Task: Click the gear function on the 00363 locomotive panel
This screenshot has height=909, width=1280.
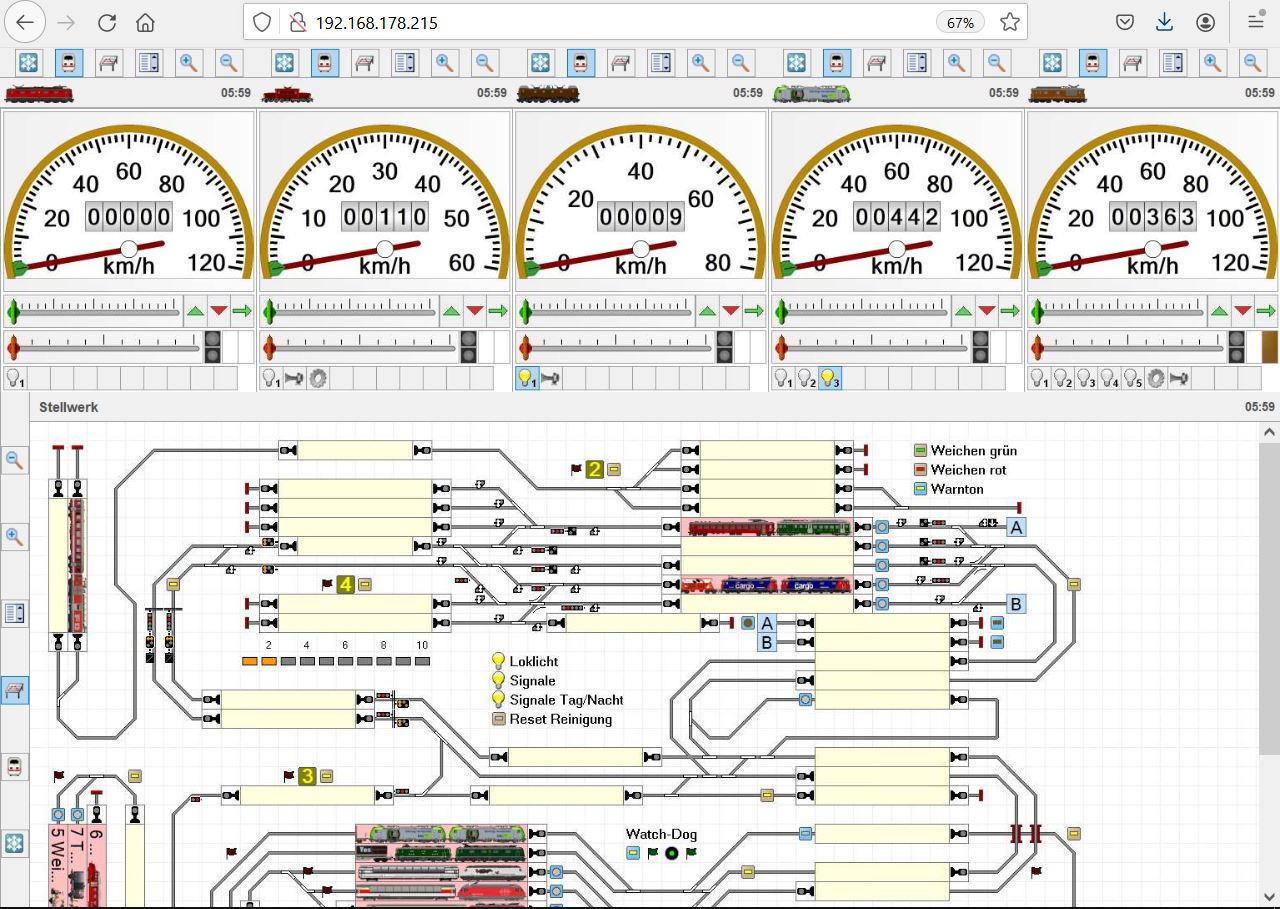Action: click(x=1156, y=378)
